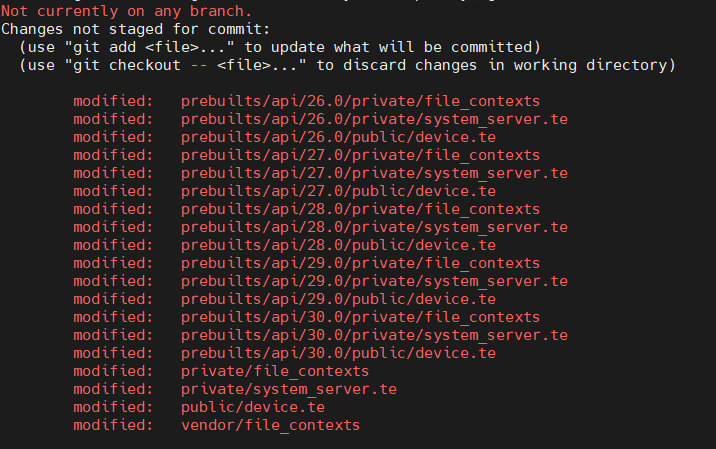716x449 pixels.
Task: Click prebuilts/api/28.0/private/system_server.te path
Action: tap(374, 227)
